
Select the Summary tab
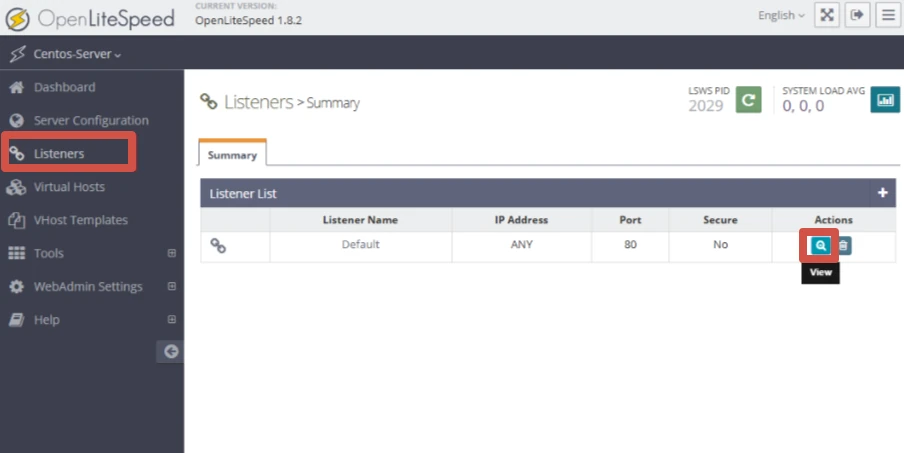[232, 154]
